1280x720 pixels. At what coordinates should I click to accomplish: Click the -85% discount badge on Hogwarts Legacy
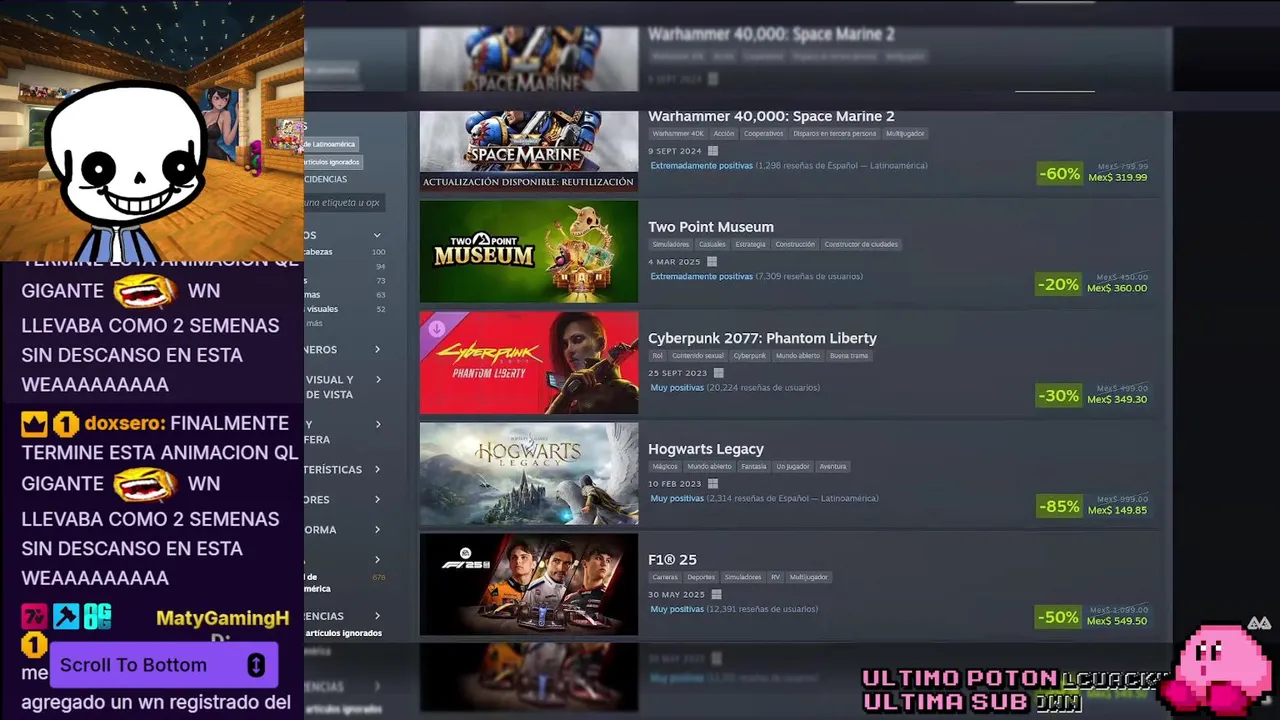coord(1059,507)
